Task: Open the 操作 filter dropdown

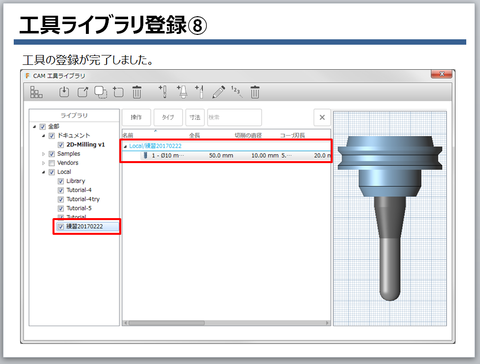Action: pos(136,117)
